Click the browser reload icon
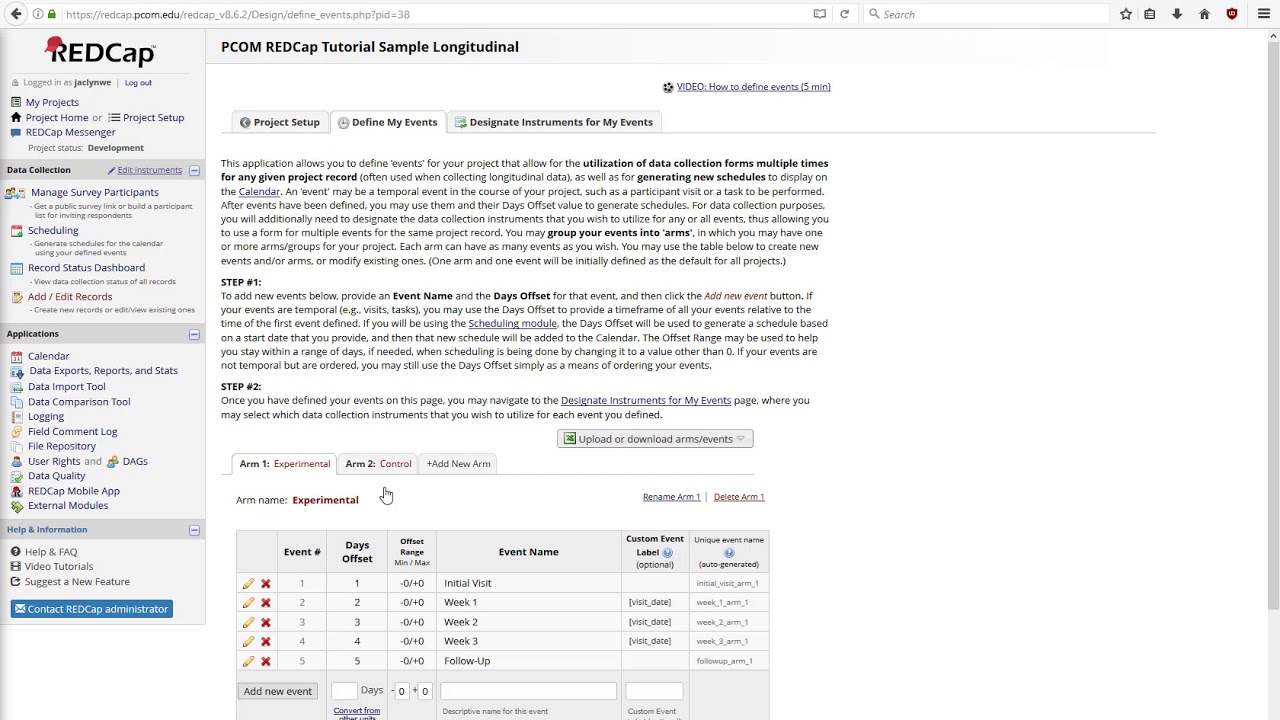 [x=844, y=14]
